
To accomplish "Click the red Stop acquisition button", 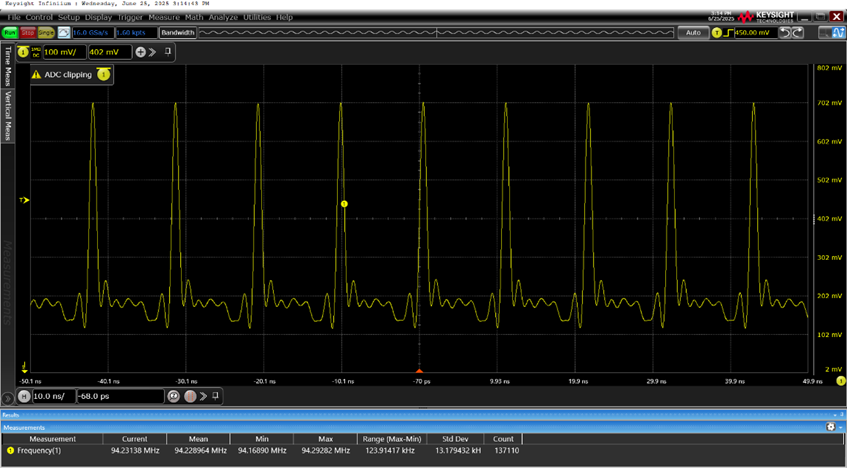I will [x=28, y=33].
